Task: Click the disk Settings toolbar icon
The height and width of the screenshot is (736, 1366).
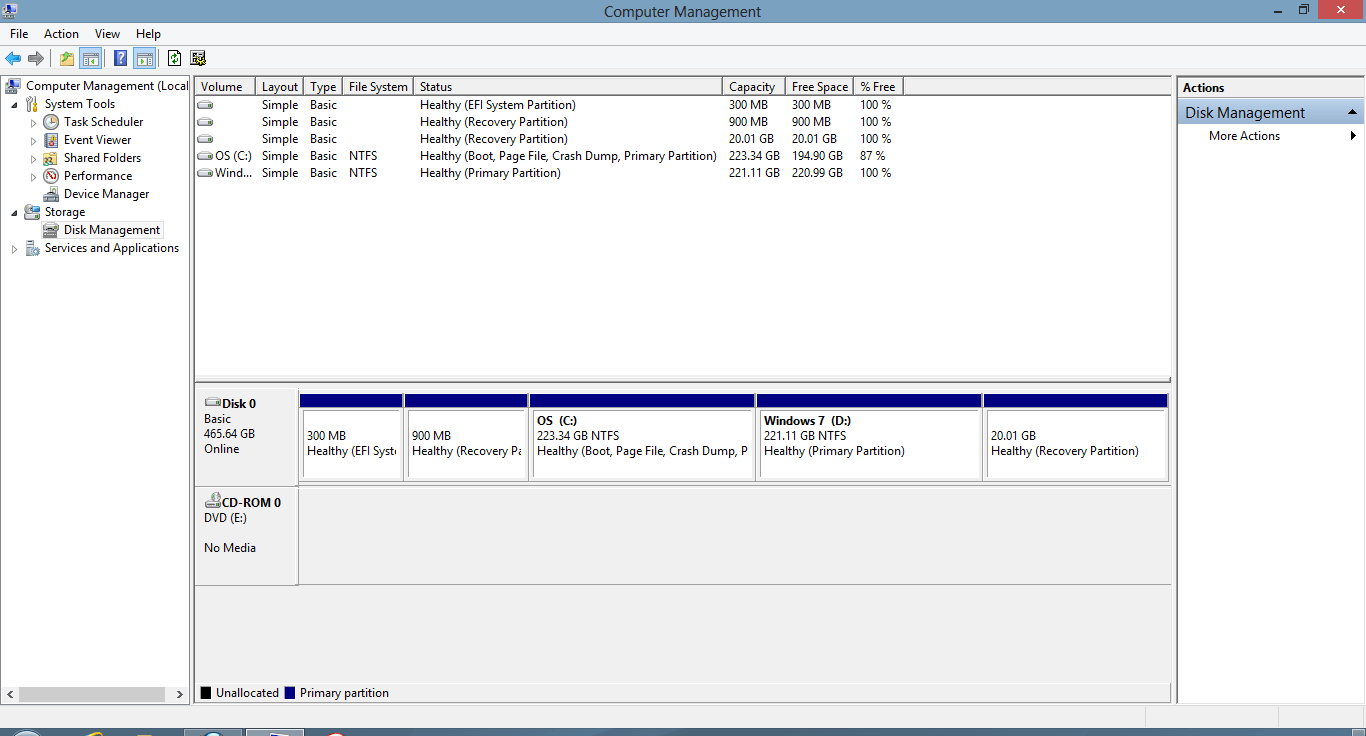Action: pyautogui.click(x=198, y=58)
